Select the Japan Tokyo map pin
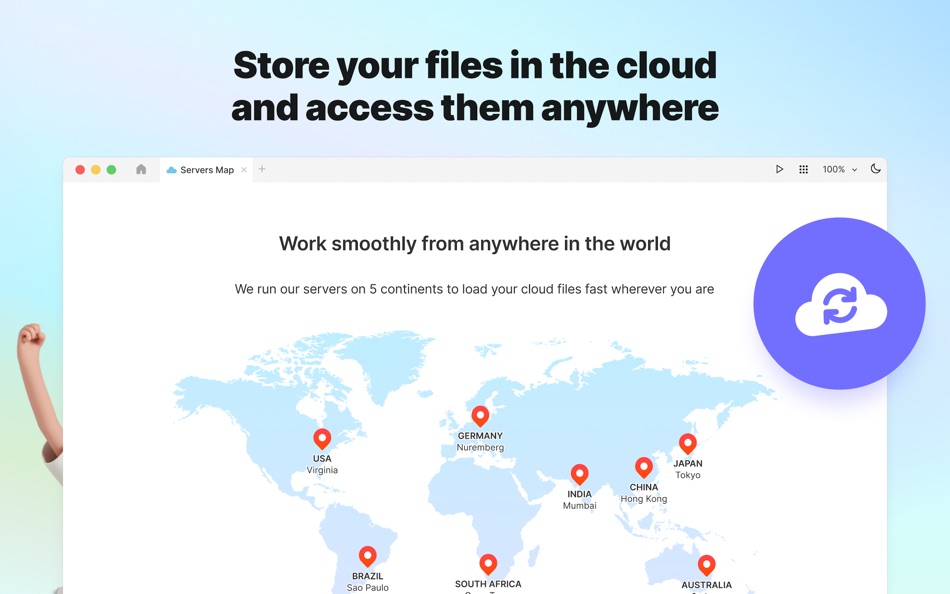950x594 pixels. tap(688, 444)
